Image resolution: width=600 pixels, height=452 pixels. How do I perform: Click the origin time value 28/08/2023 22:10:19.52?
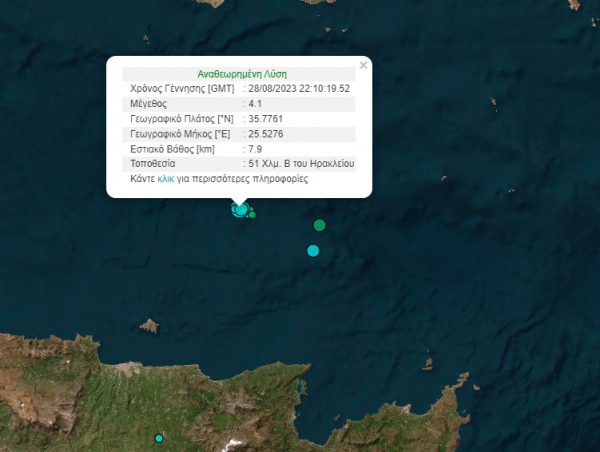point(299,88)
